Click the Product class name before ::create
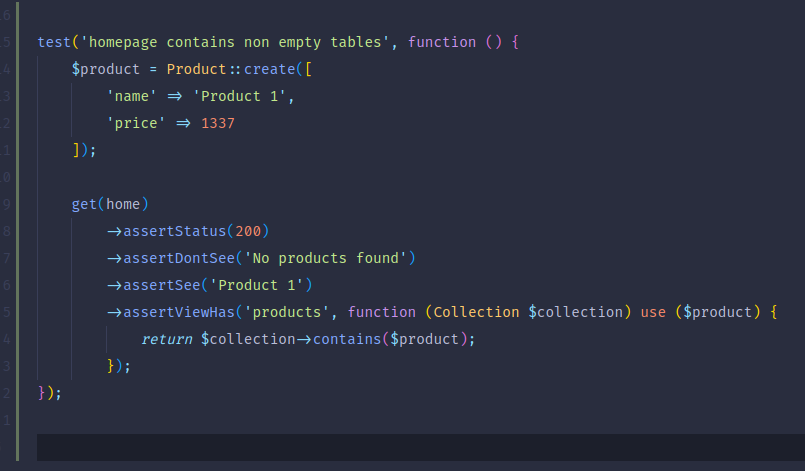This screenshot has width=805, height=471. click(197, 69)
